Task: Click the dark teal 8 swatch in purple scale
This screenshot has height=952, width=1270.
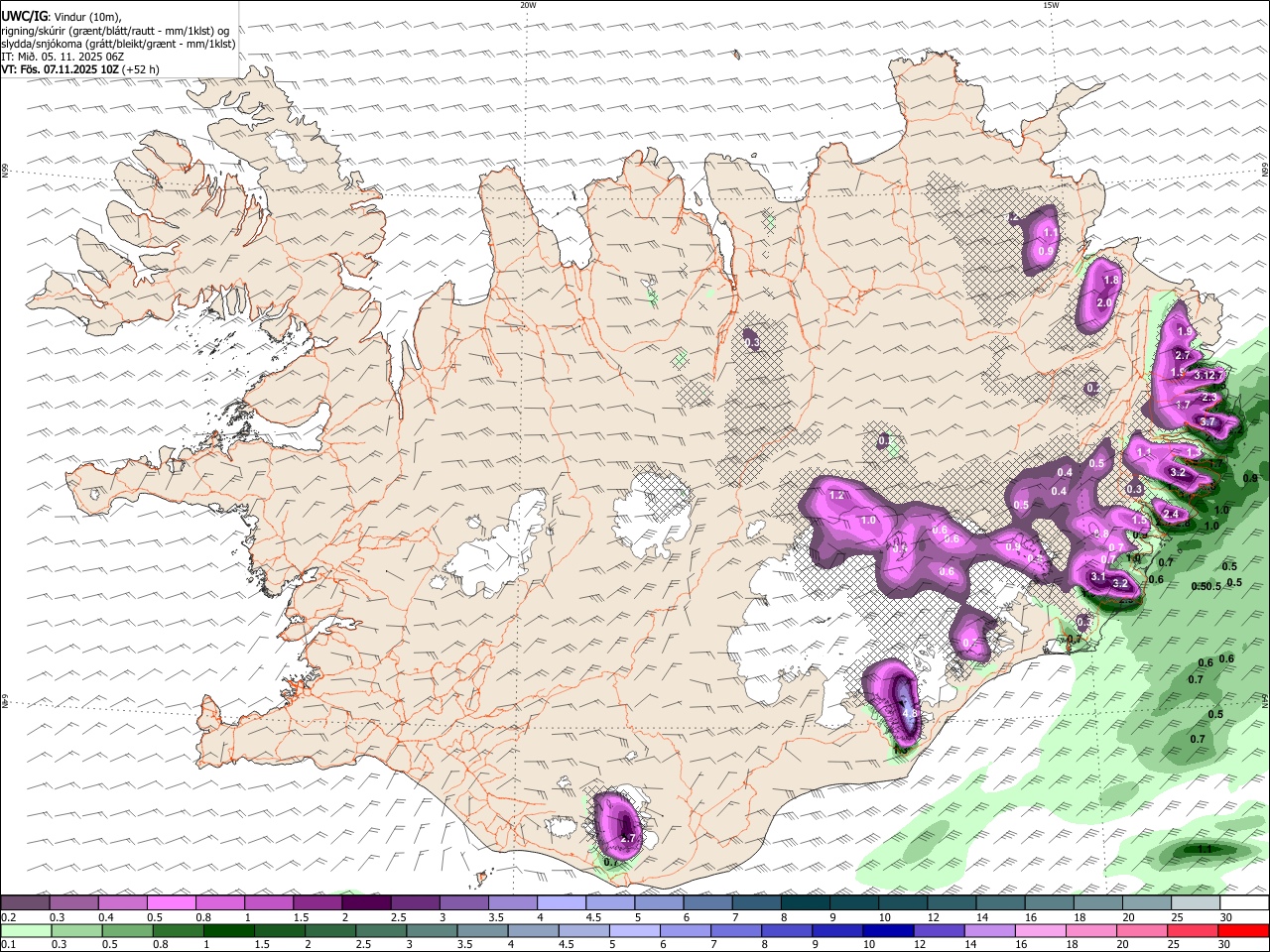Action: click(806, 903)
